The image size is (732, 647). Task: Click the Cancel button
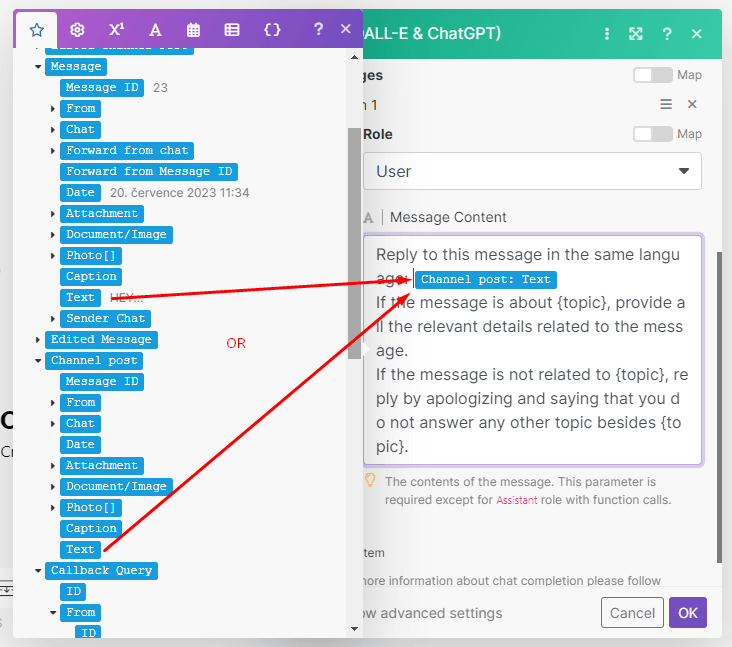click(x=632, y=613)
